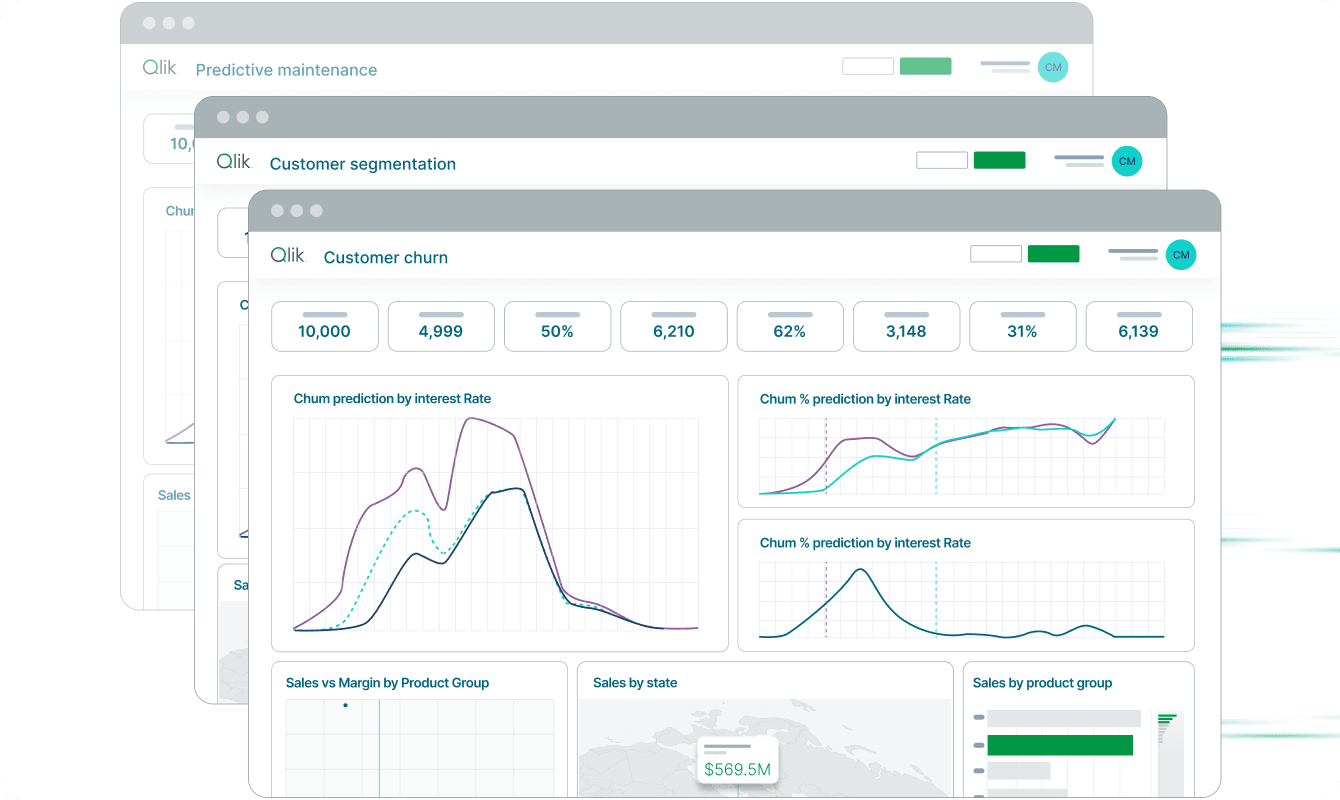1340x800 pixels.
Task: Select the 62% KPI card
Action: pos(790,326)
